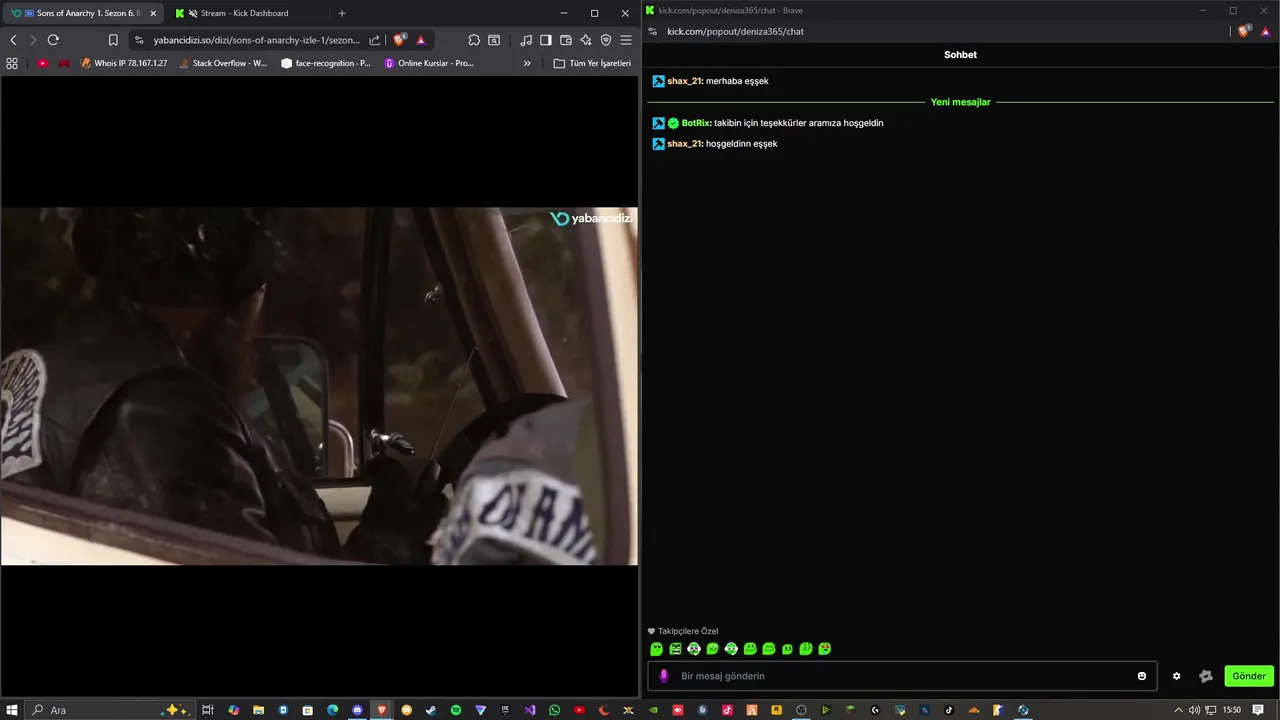Expand hidden bookmarks chevron
This screenshot has width=1280, height=720.
[527, 63]
